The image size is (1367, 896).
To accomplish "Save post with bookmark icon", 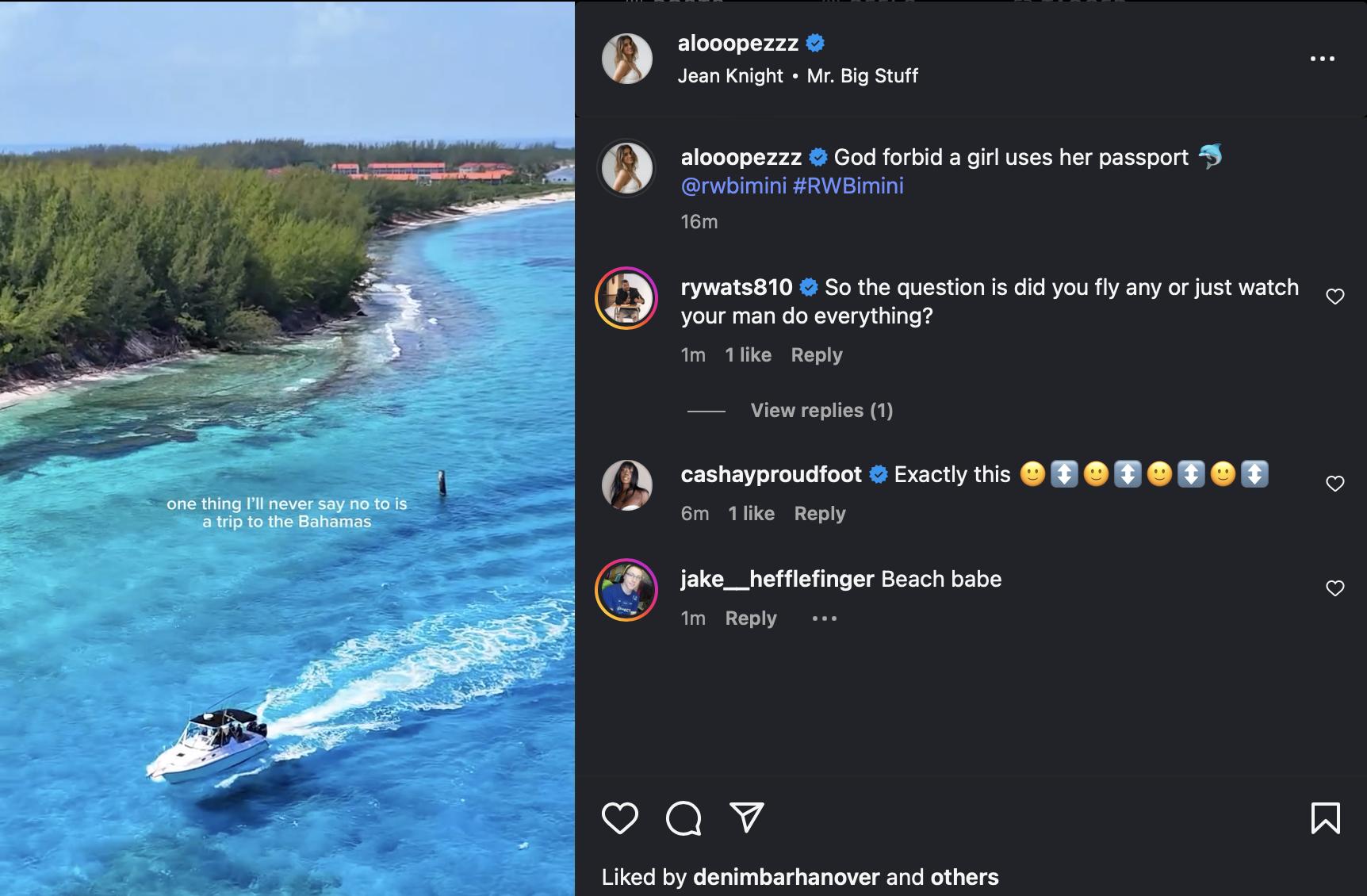I will pos(1325,818).
